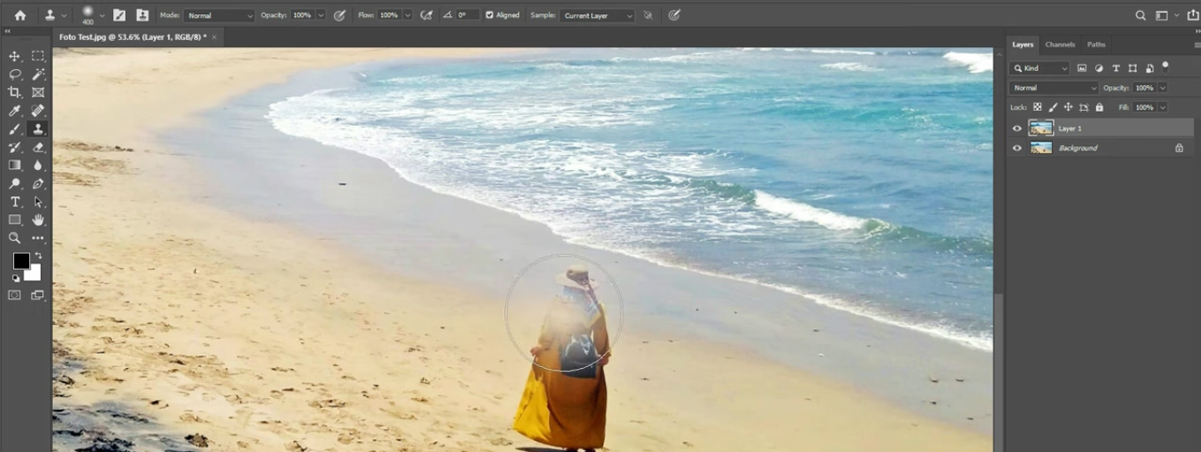Open the Paths tab

(1096, 45)
